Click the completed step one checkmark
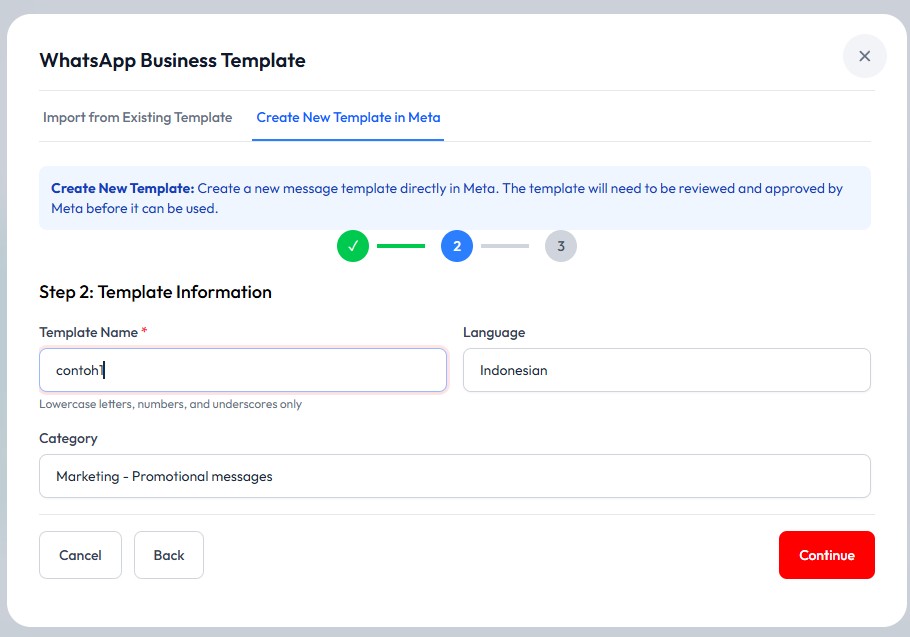 click(x=353, y=246)
